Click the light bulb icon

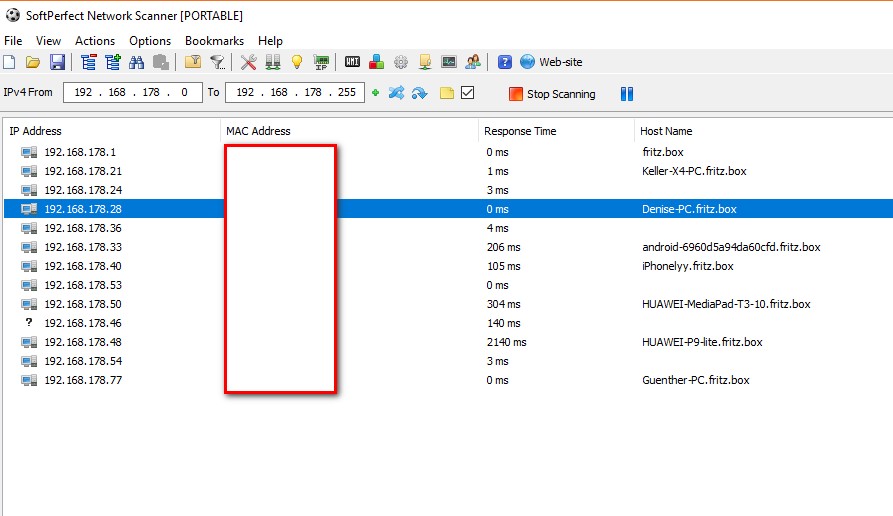click(297, 62)
